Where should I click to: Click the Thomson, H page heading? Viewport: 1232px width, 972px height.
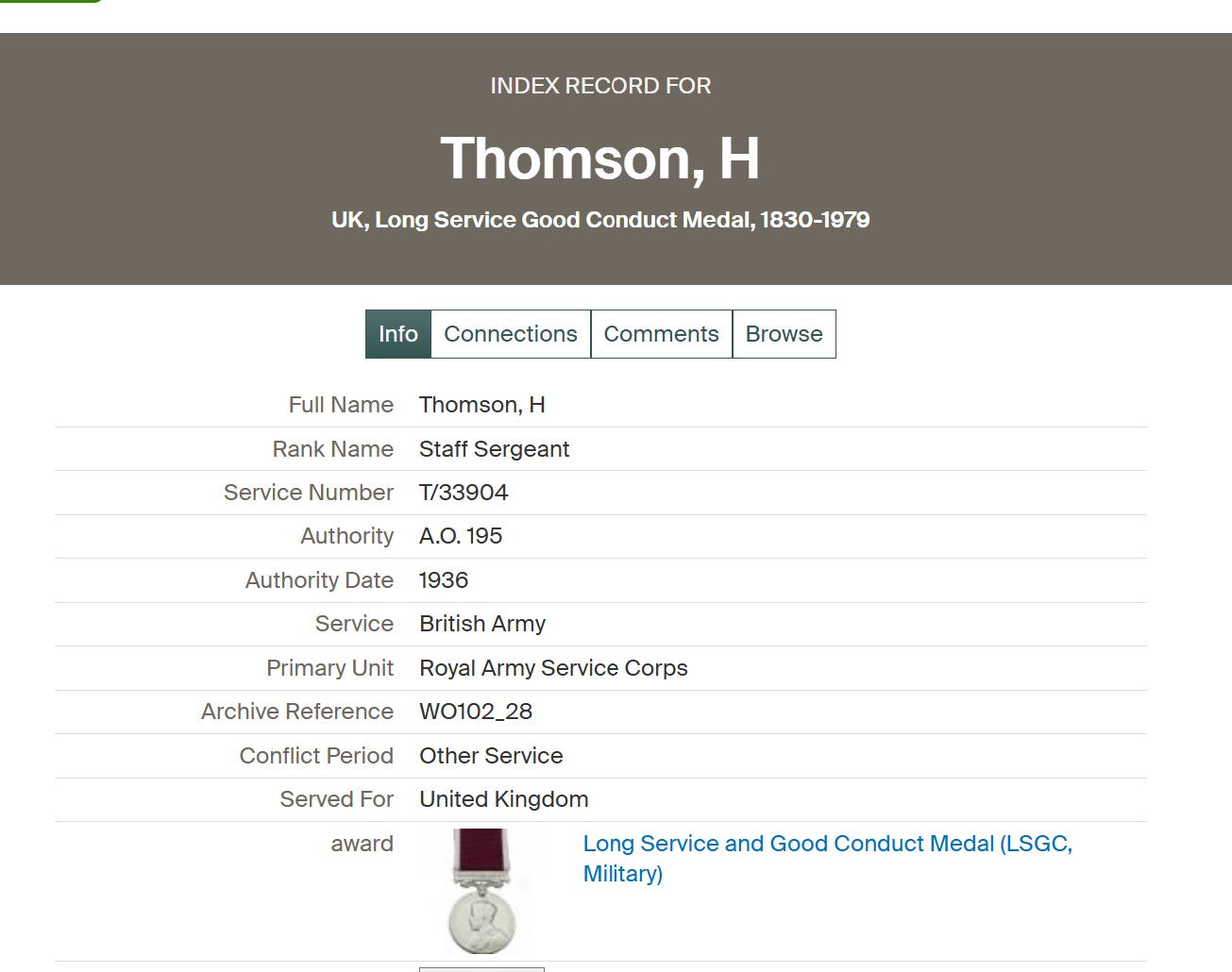[600, 159]
